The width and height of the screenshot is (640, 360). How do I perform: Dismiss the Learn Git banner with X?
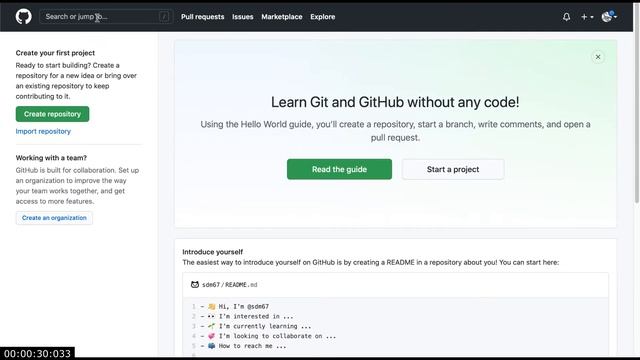[x=598, y=57]
